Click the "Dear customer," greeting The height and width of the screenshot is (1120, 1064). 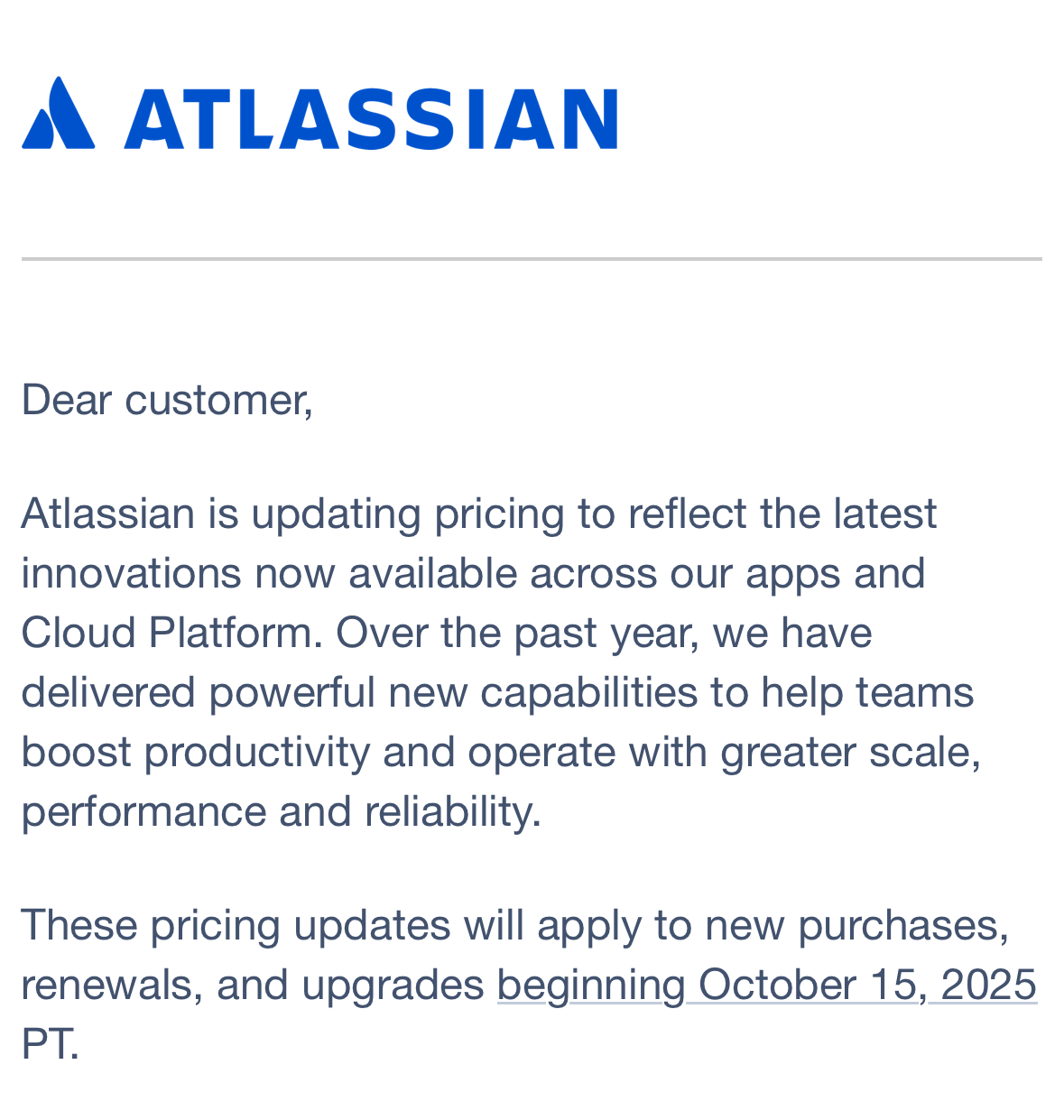click(x=167, y=400)
